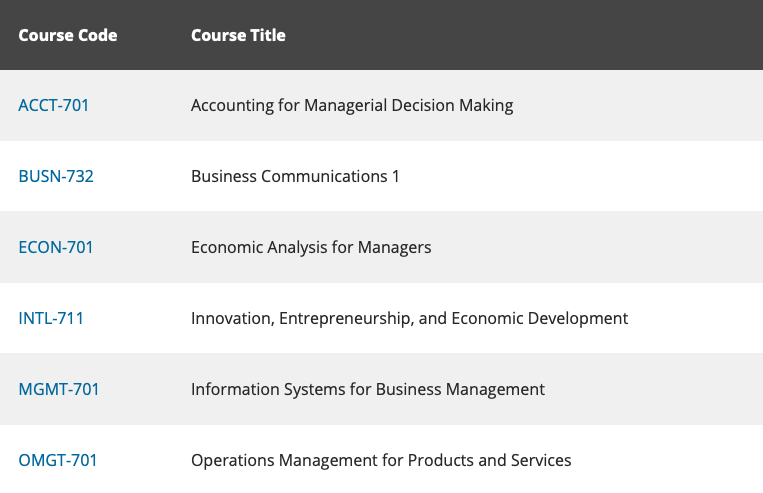Click the Accounting for Managerial Decision Making title
This screenshot has height=493, width=763.
point(352,105)
